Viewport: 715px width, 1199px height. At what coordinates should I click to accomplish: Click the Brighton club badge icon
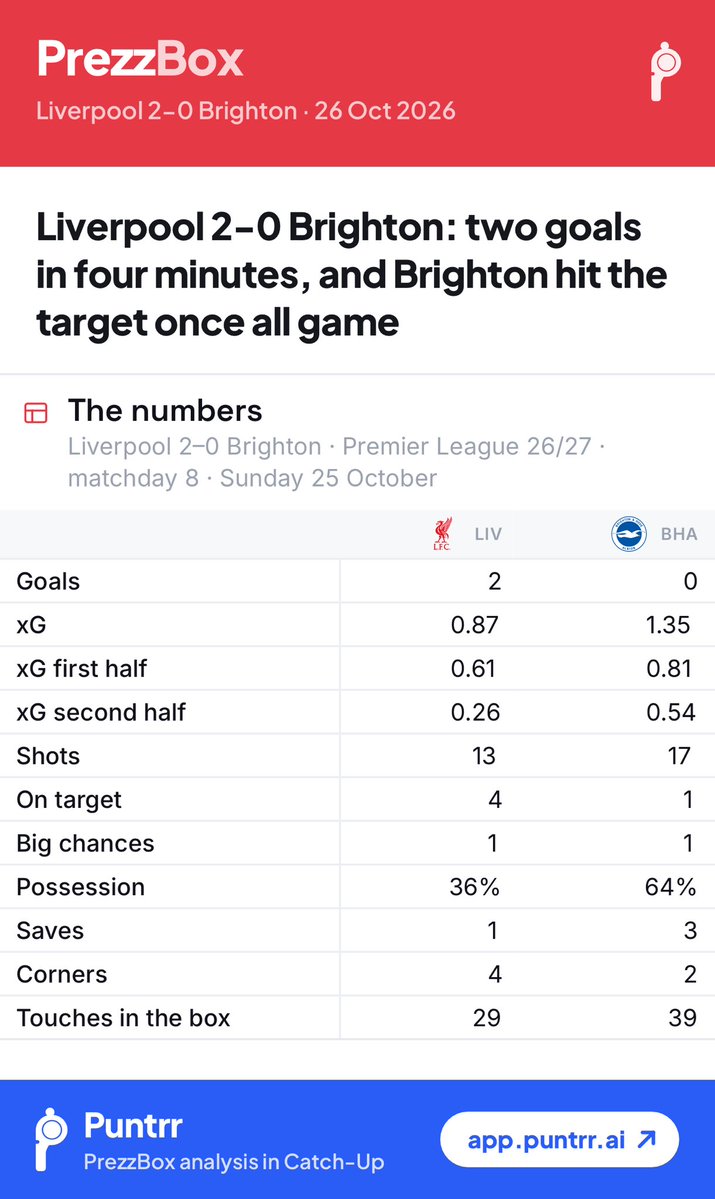(x=629, y=534)
